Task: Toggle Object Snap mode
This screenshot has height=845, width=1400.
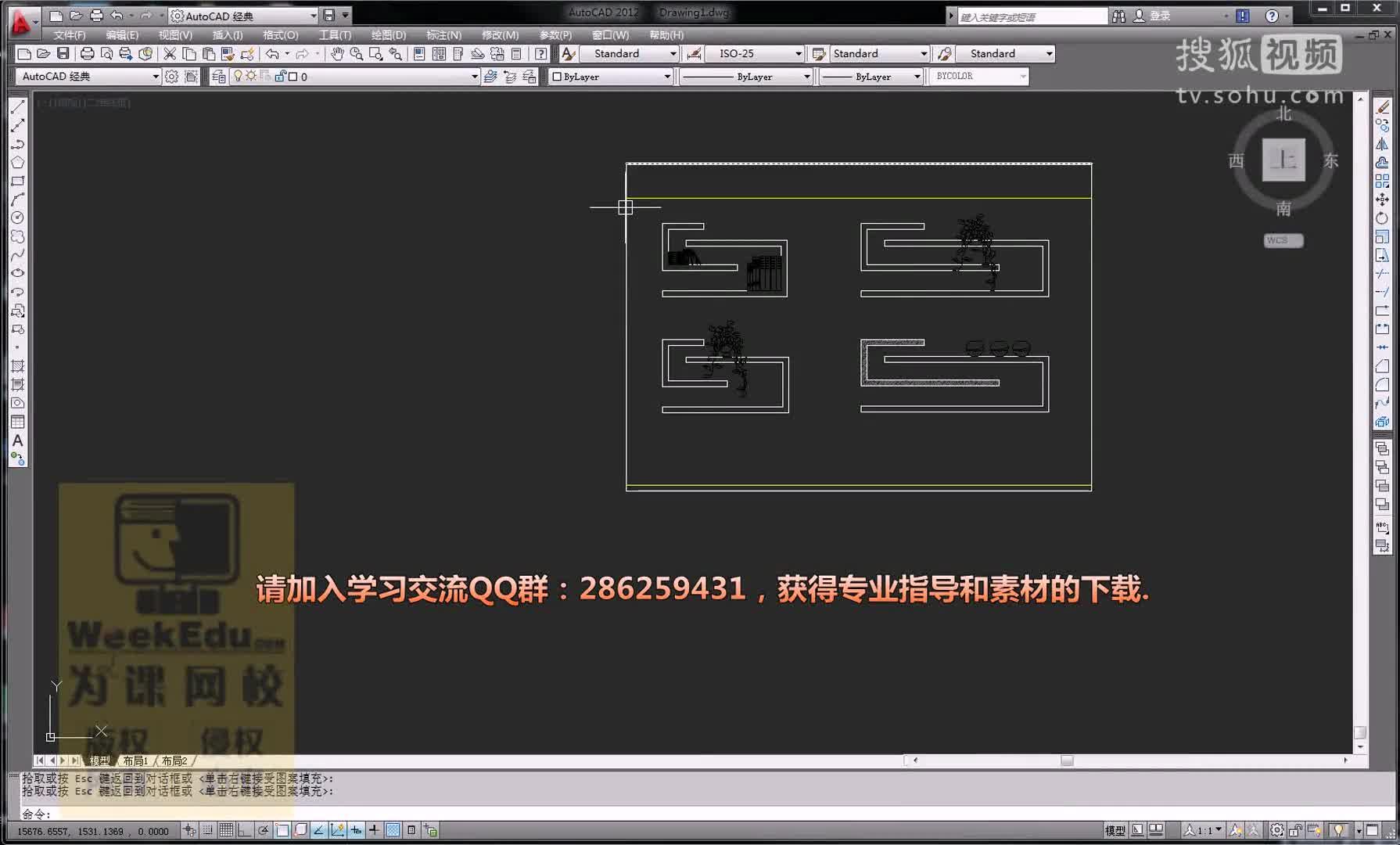Action: pyautogui.click(x=282, y=829)
